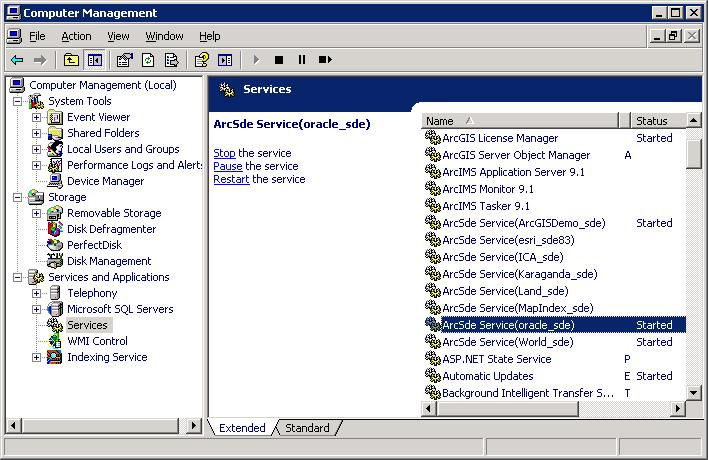
Task: Click the PerfectDisk icon
Action: point(55,245)
